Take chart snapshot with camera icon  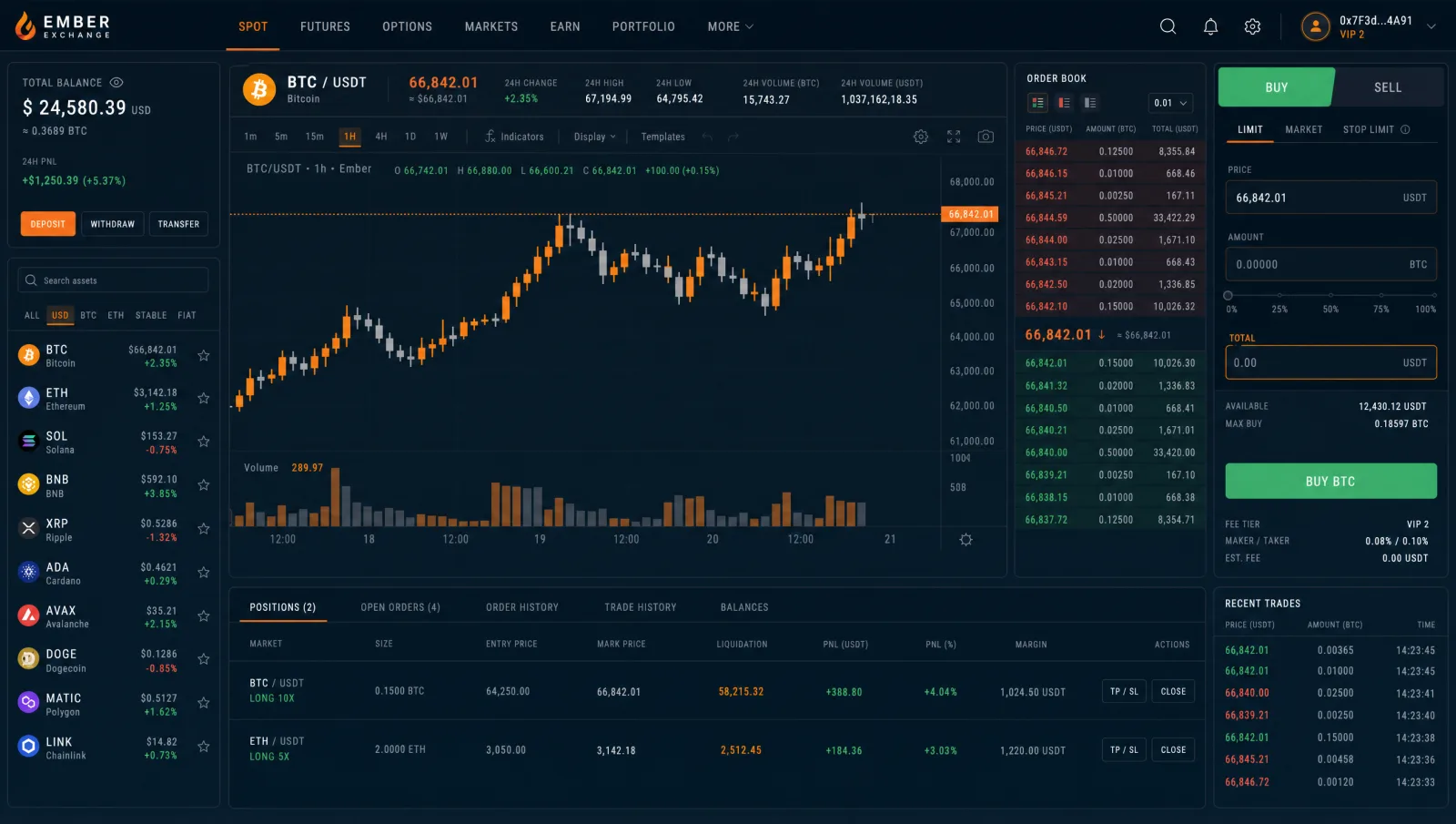click(x=986, y=137)
